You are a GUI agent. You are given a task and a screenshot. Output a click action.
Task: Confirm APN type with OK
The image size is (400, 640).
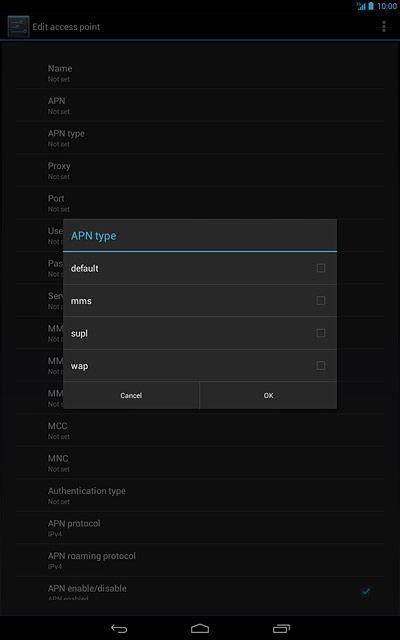tap(268, 396)
